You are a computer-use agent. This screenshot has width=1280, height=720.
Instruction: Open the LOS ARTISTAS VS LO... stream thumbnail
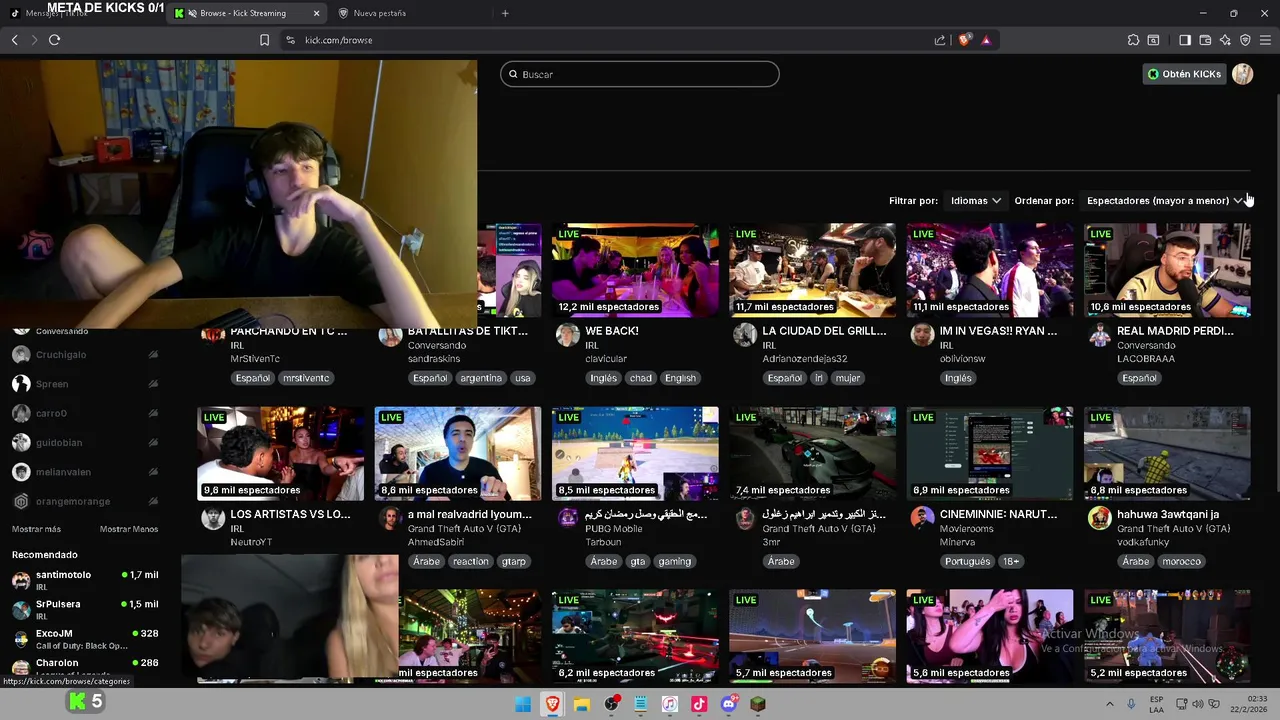pyautogui.click(x=280, y=453)
